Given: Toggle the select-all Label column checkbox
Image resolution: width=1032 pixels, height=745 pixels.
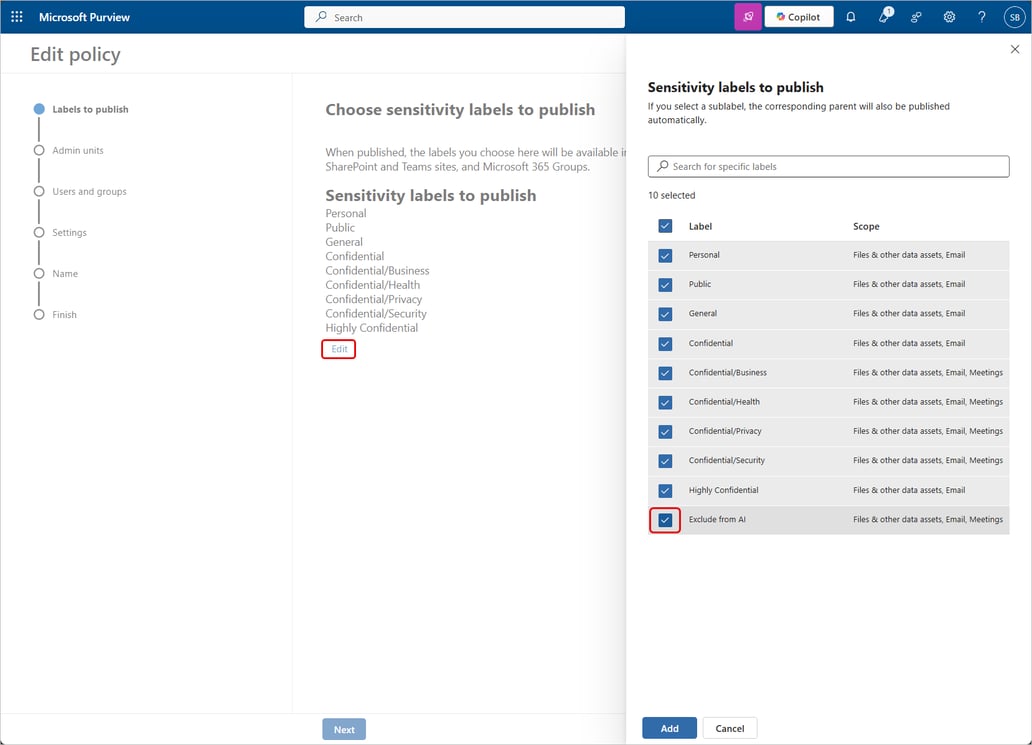Looking at the screenshot, I should pos(664,226).
